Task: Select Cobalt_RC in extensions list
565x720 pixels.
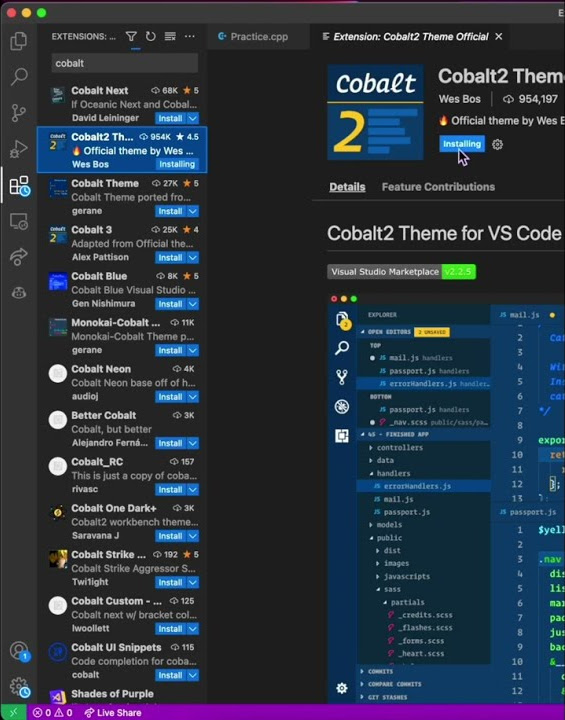Action: tap(122, 475)
